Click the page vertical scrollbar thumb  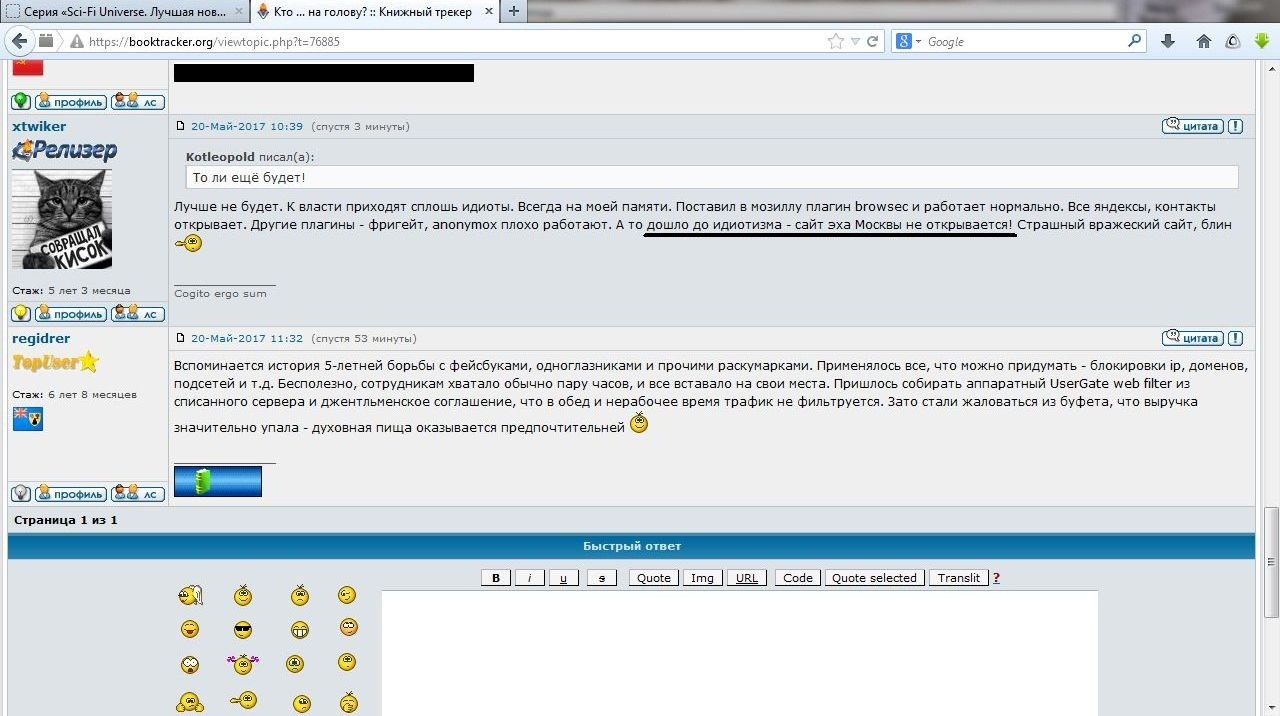point(1271,540)
